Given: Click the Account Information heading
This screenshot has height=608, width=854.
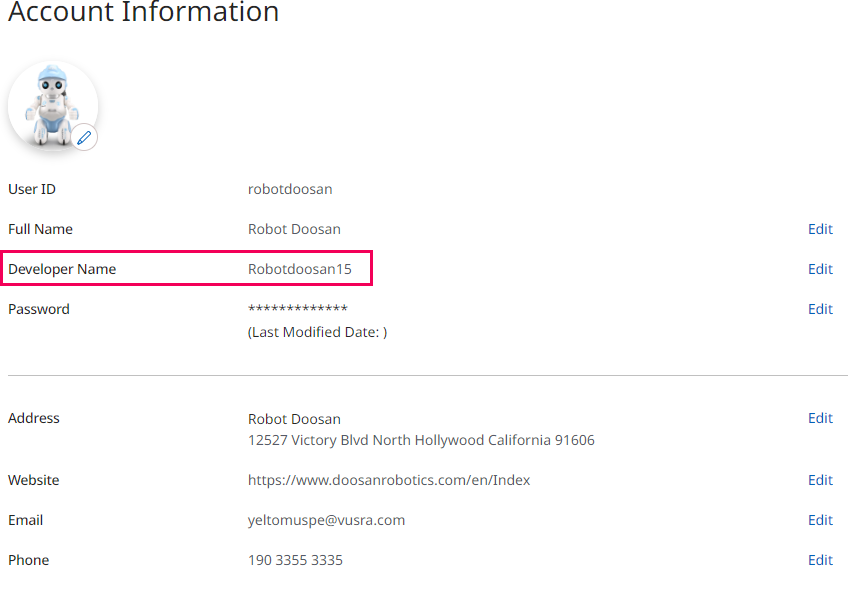Looking at the screenshot, I should click(144, 13).
